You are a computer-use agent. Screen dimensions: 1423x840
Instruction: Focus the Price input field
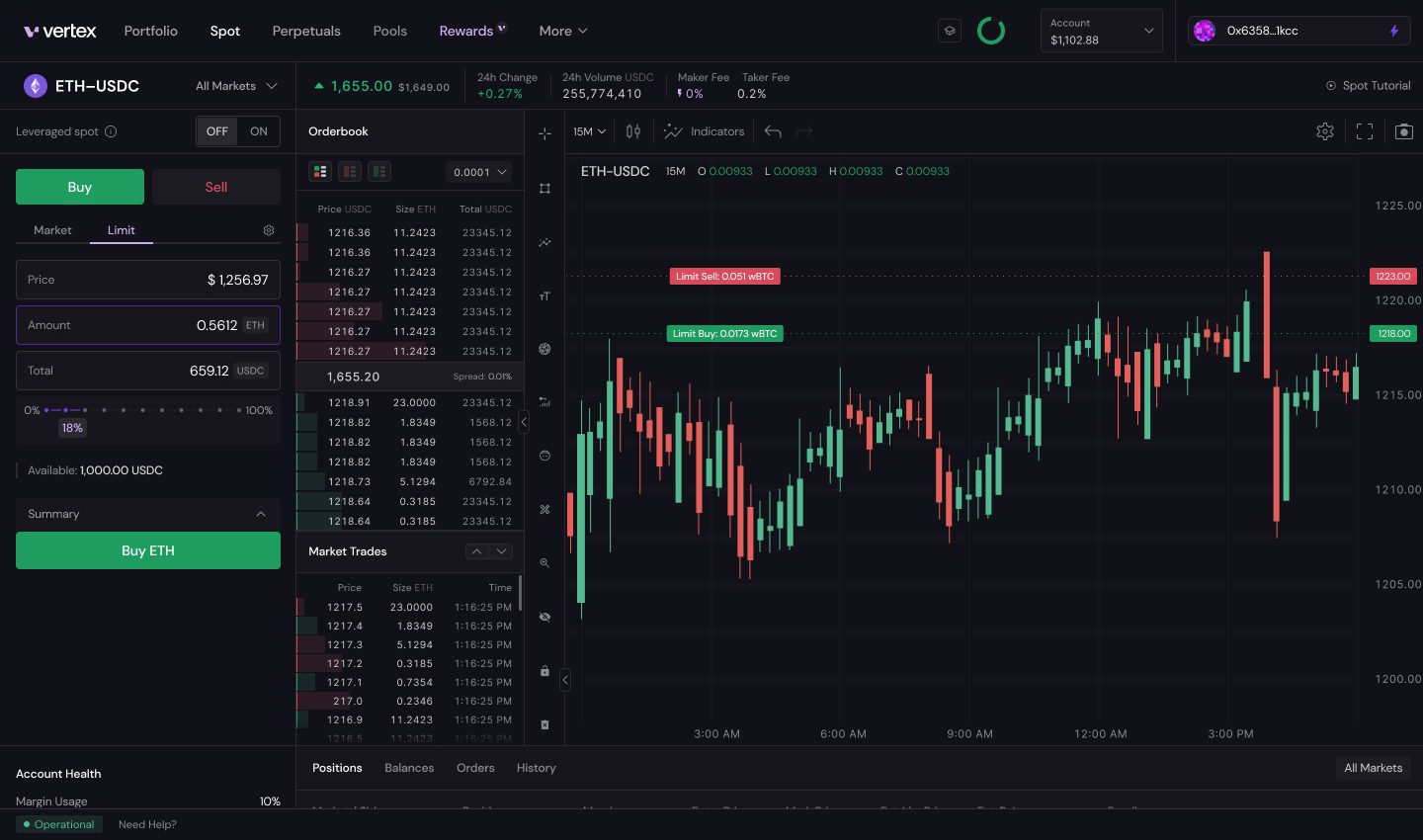(x=148, y=280)
